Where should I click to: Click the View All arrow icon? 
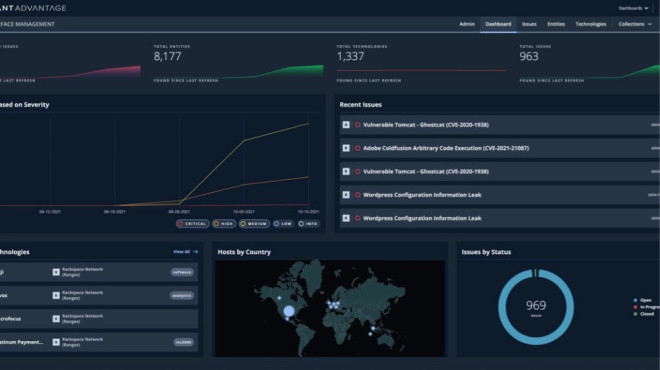pyautogui.click(x=195, y=252)
